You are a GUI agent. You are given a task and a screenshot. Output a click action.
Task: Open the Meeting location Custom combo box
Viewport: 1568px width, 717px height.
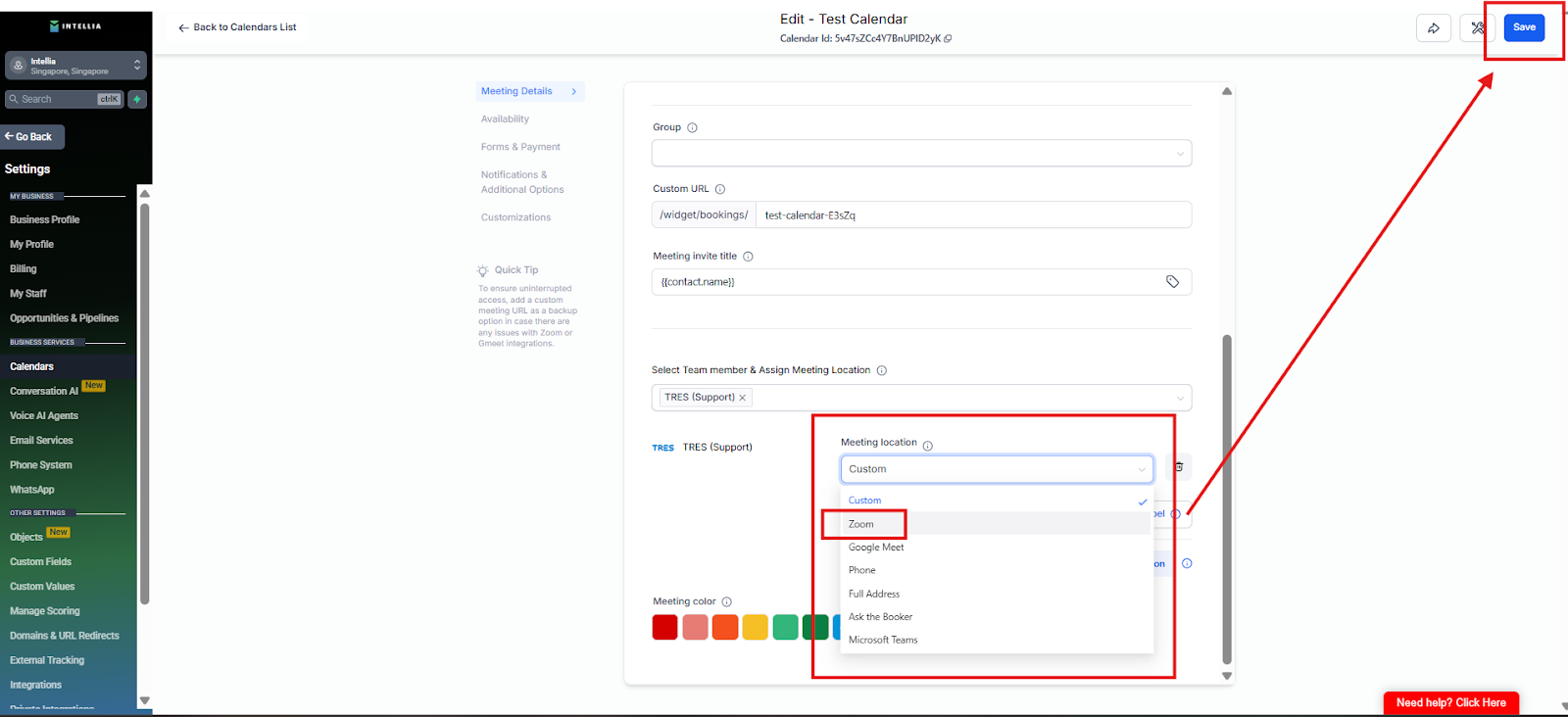pyautogui.click(x=997, y=469)
